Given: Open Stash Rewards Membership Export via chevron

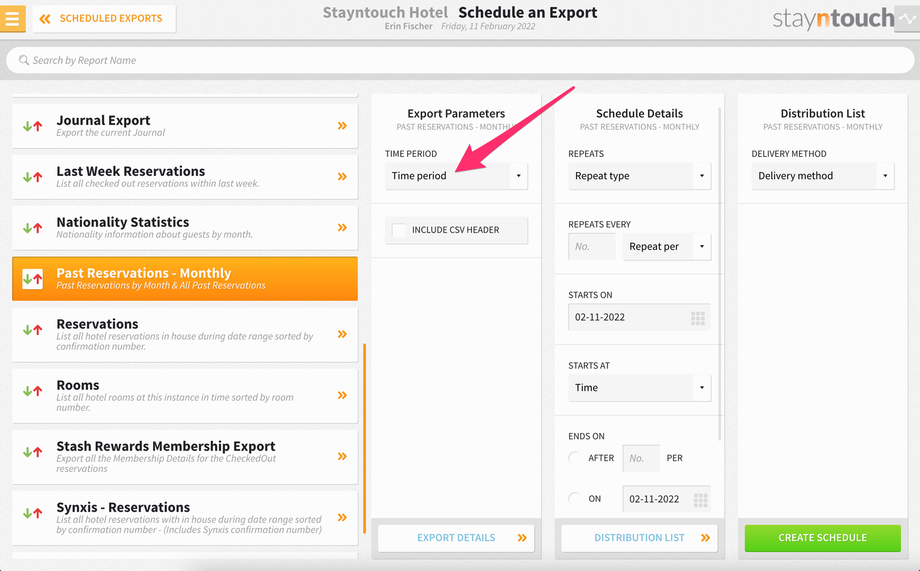Looking at the screenshot, I should (x=342, y=457).
